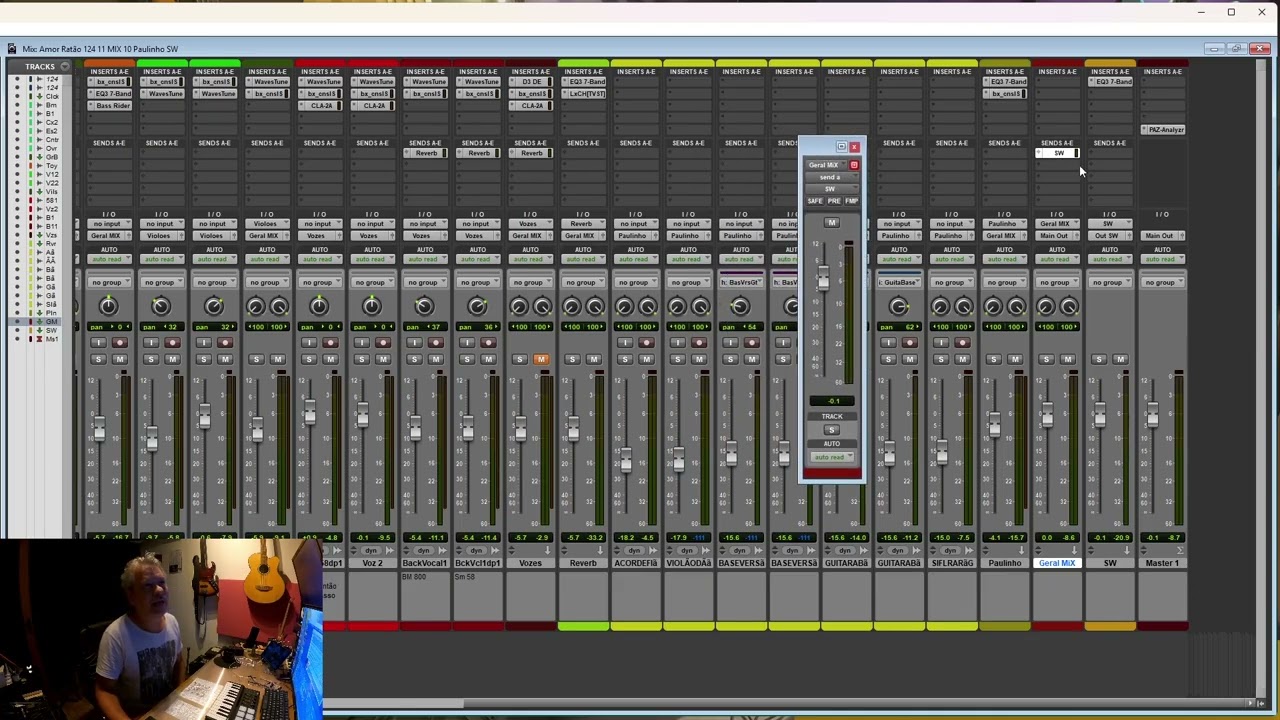Open auto read dropdown in send window

[831, 457]
